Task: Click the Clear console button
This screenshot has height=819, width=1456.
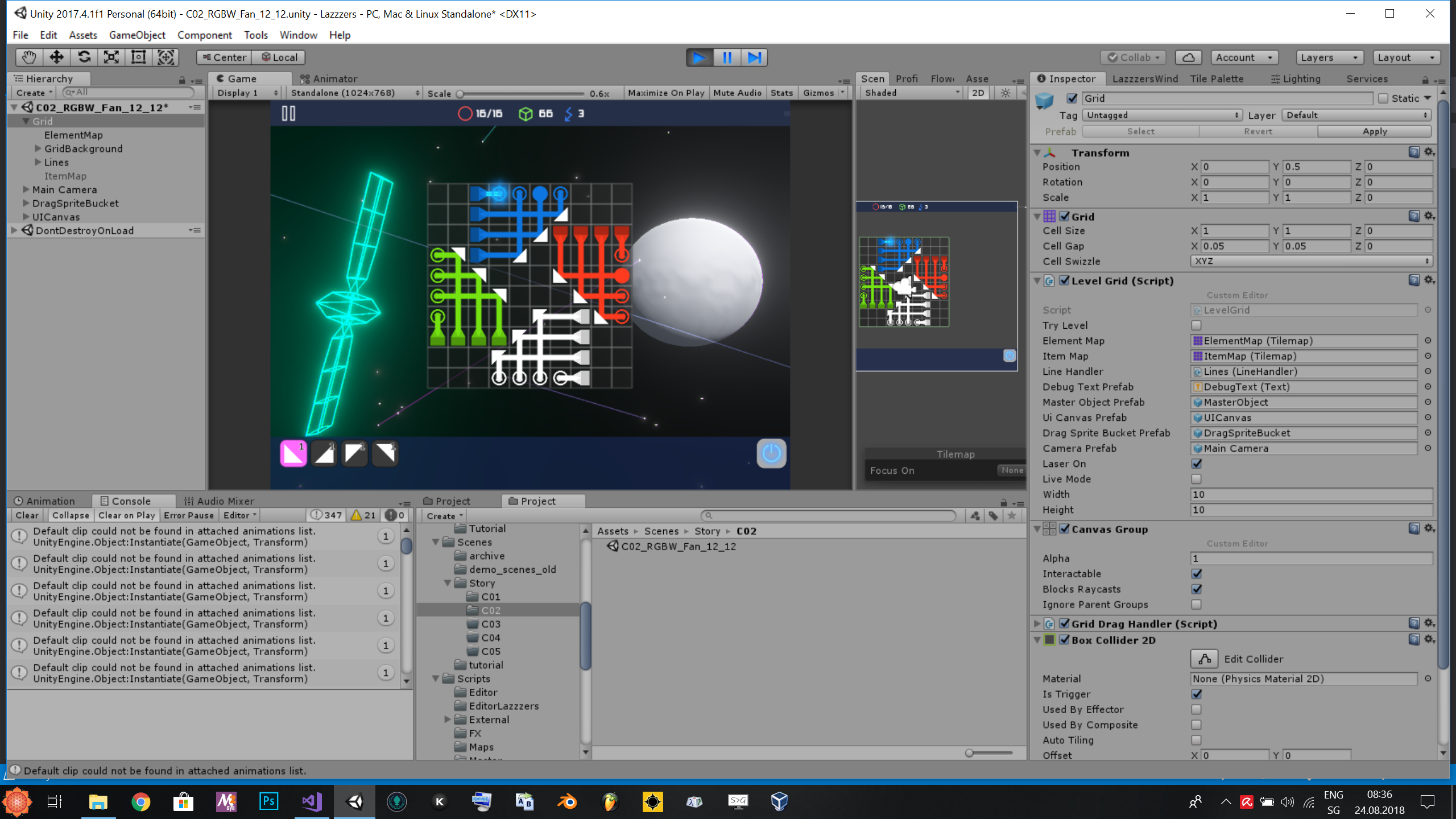Action: pyautogui.click(x=27, y=515)
